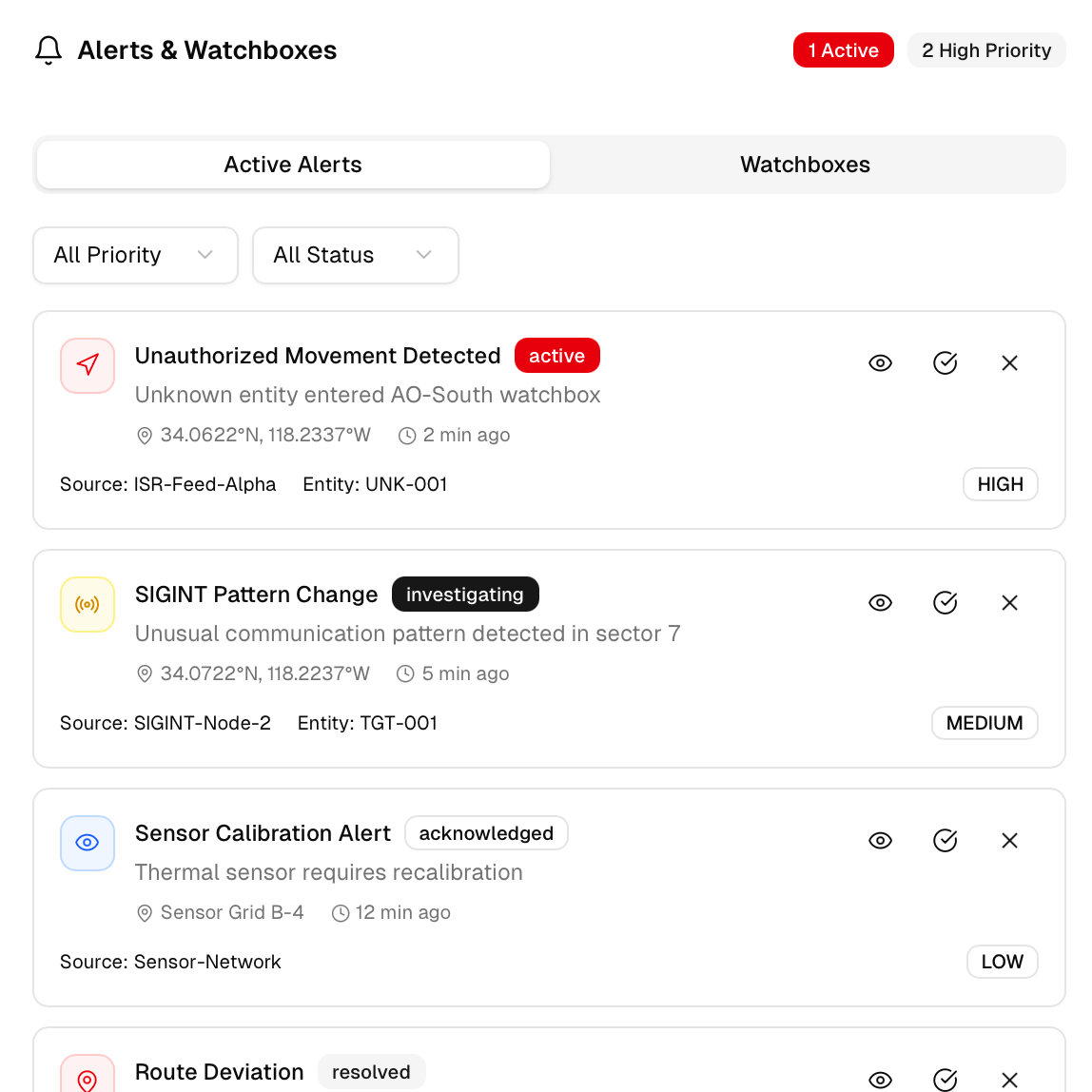Click the MEDIUM priority tag
The width and height of the screenshot is (1092, 1092).
point(985,723)
